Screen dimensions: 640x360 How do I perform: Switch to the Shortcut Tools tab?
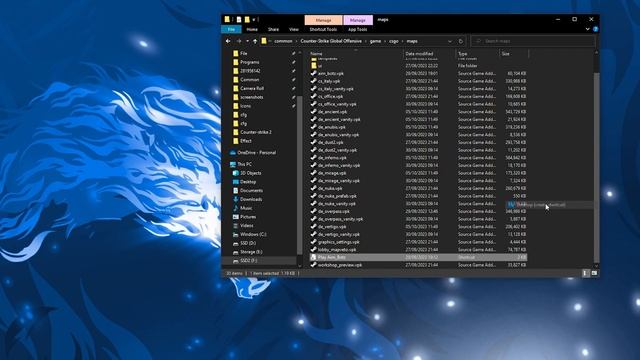click(x=323, y=29)
